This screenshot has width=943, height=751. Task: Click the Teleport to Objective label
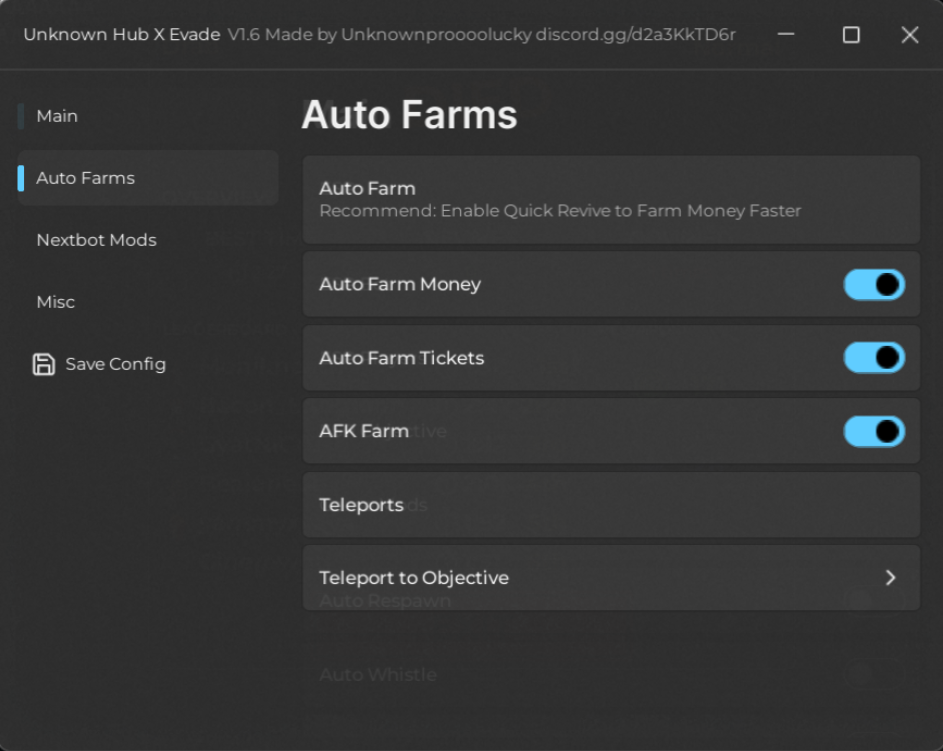[414, 578]
